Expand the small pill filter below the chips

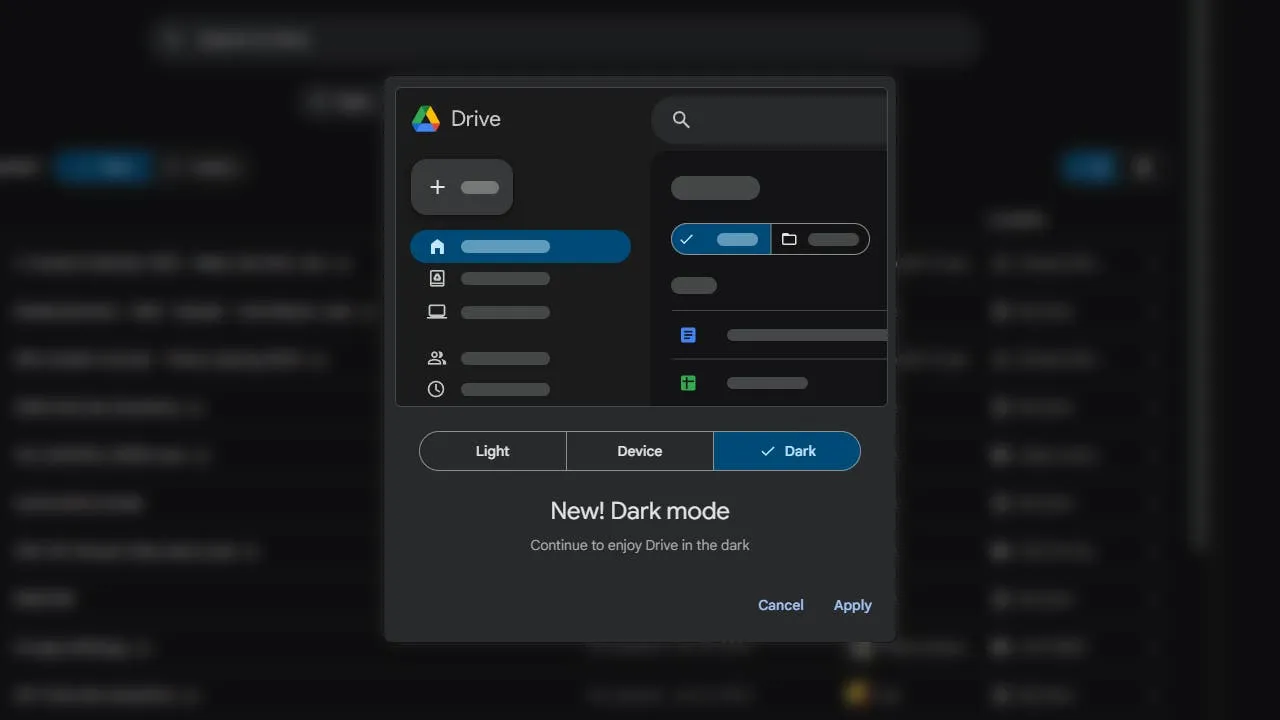pyautogui.click(x=694, y=285)
